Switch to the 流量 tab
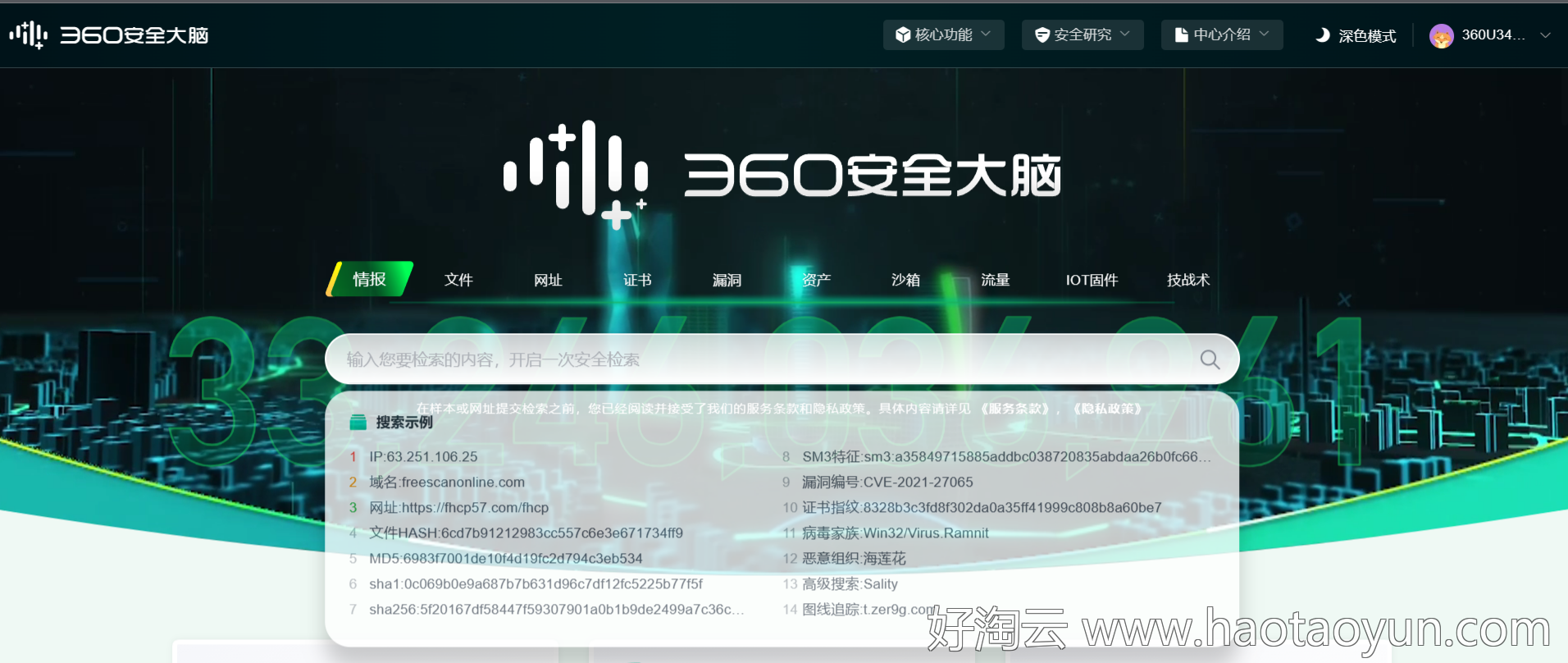 coord(995,280)
